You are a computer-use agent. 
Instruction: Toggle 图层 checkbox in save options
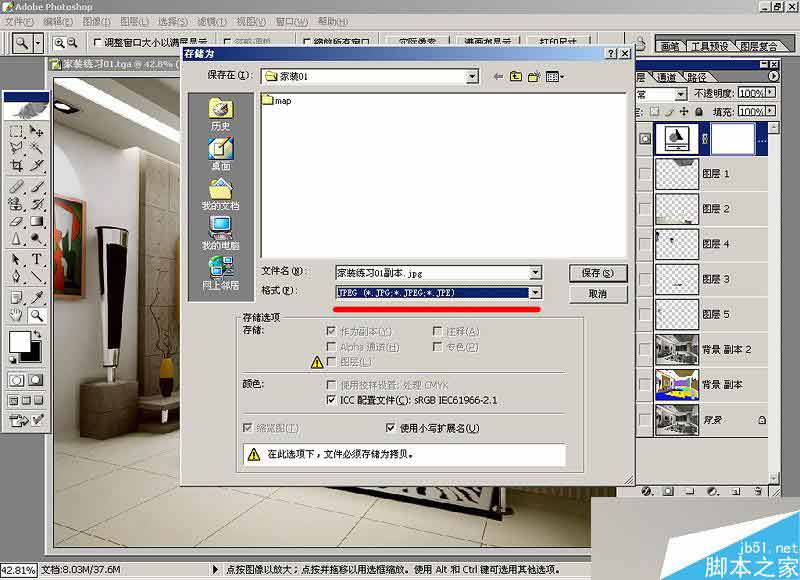click(x=331, y=362)
